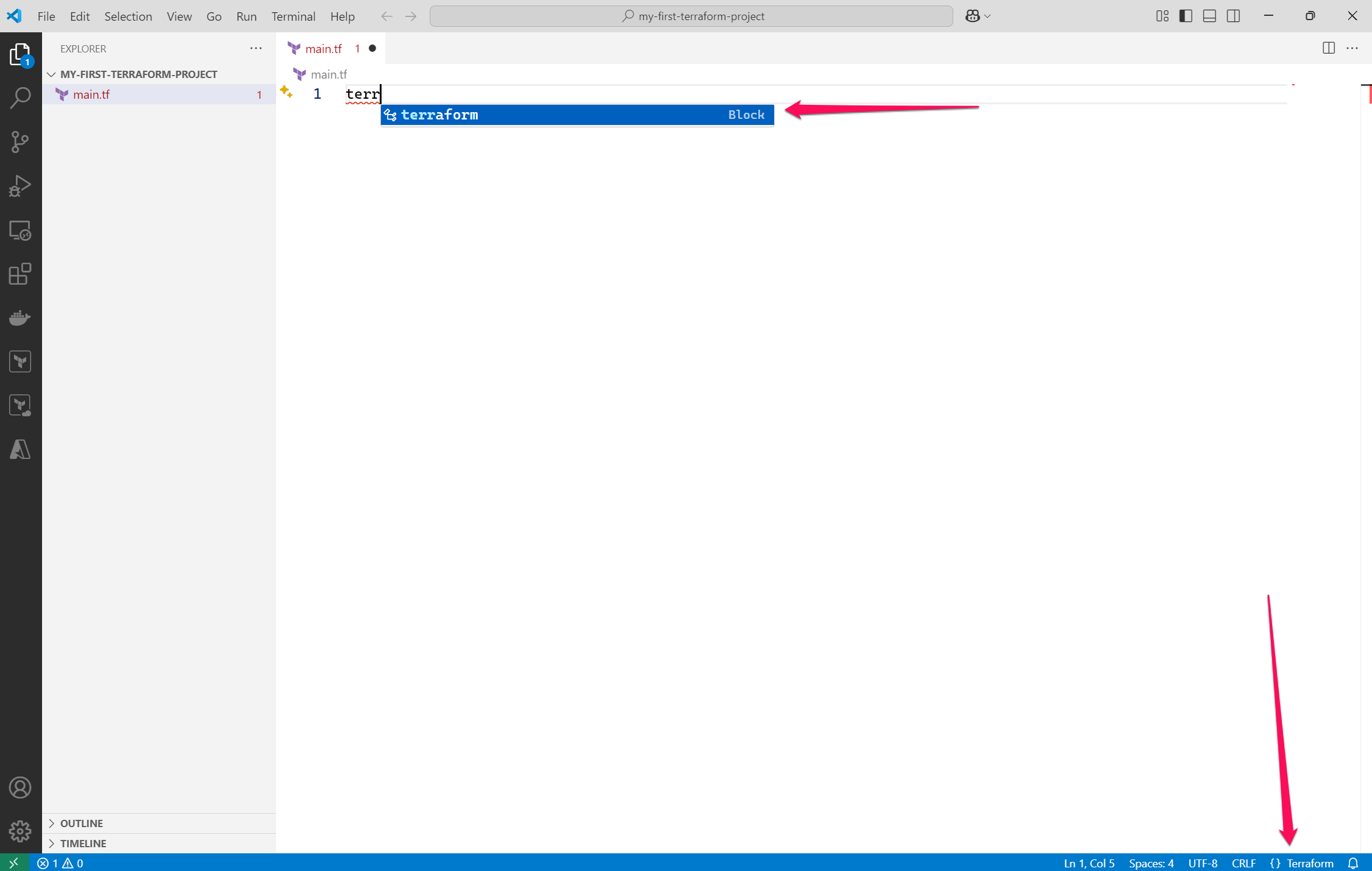This screenshot has width=1372, height=871.
Task: Split the editor to the right
Action: 1329,48
